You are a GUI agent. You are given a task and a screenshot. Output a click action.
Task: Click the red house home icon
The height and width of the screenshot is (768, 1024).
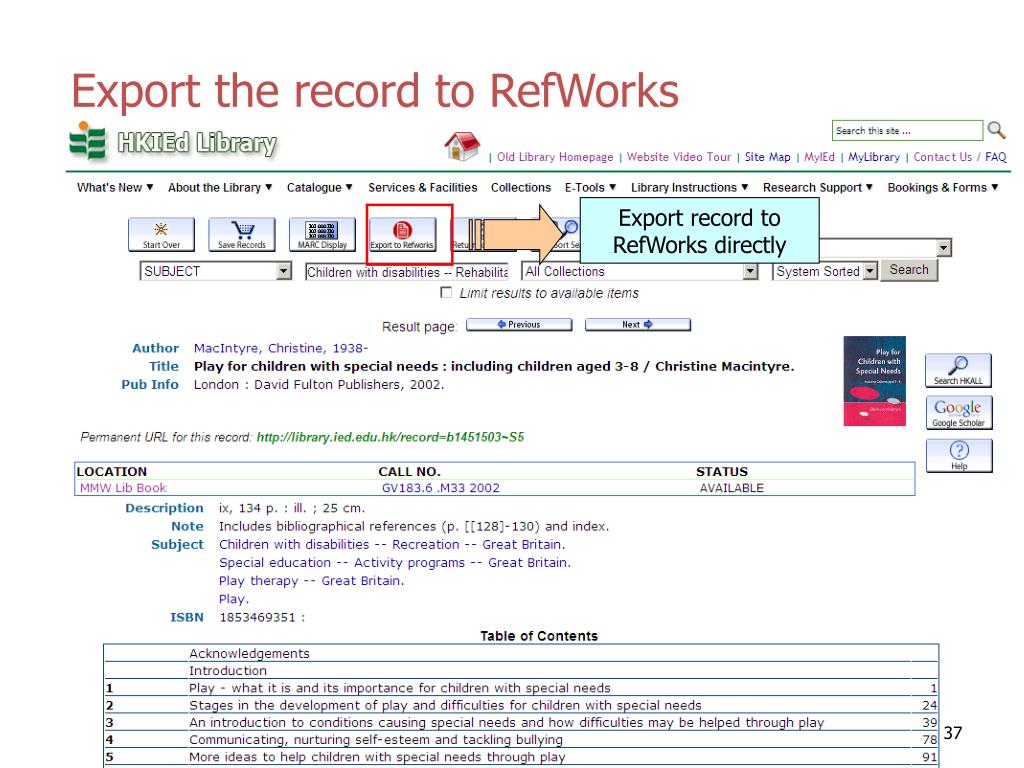click(x=462, y=145)
